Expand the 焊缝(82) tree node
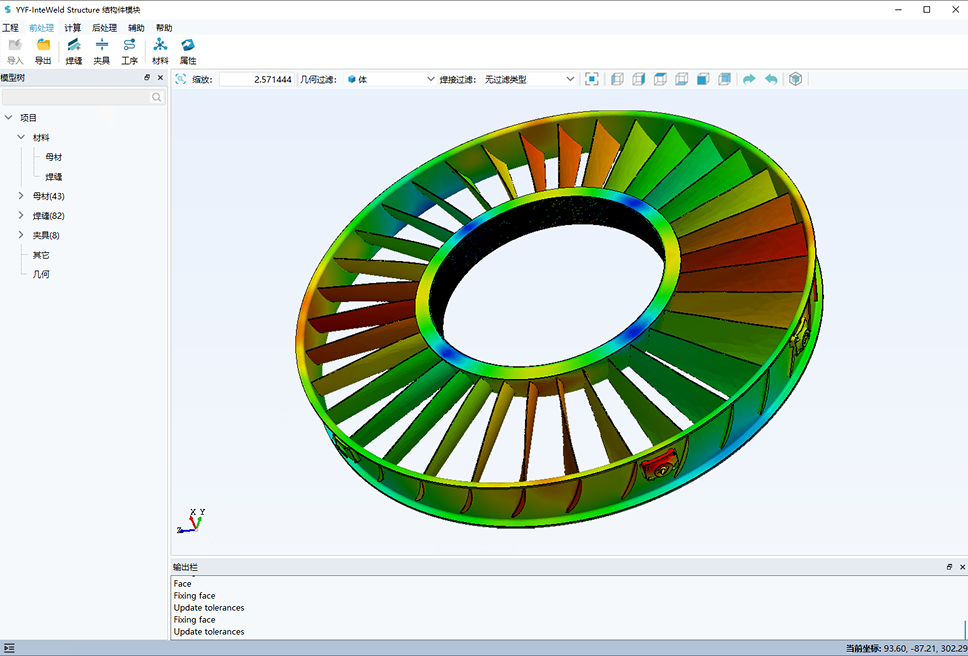The height and width of the screenshot is (656, 968). (21, 215)
